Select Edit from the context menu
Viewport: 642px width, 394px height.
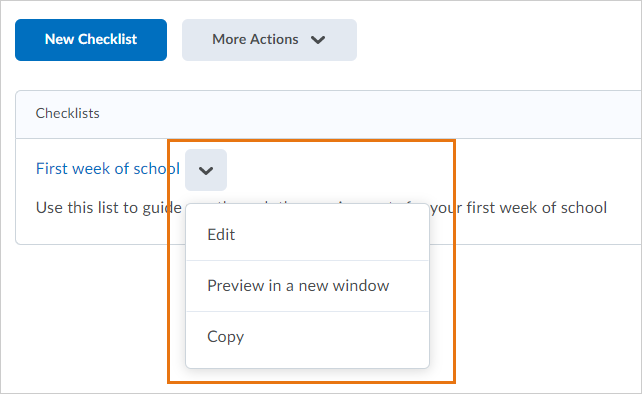tap(307, 235)
